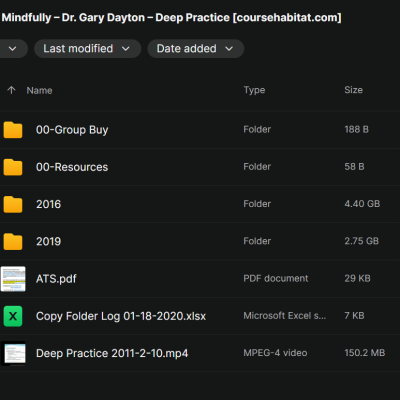The image size is (400, 400).
Task: Select the 00-Group Buy row name
Action: [x=72, y=130]
